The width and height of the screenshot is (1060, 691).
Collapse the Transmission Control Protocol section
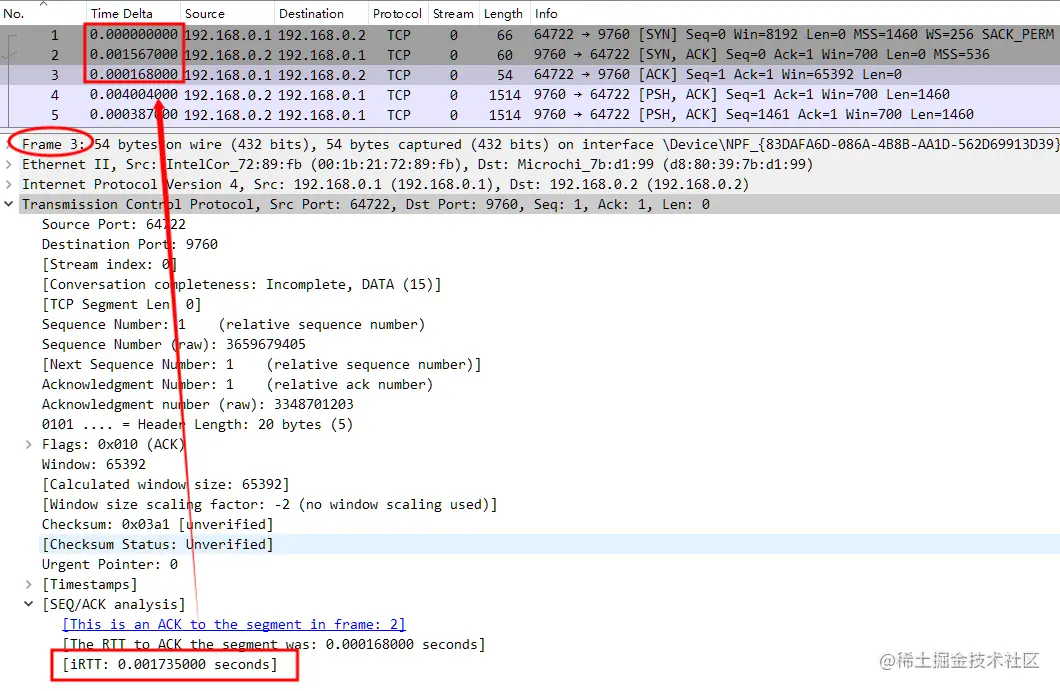tap(9, 204)
